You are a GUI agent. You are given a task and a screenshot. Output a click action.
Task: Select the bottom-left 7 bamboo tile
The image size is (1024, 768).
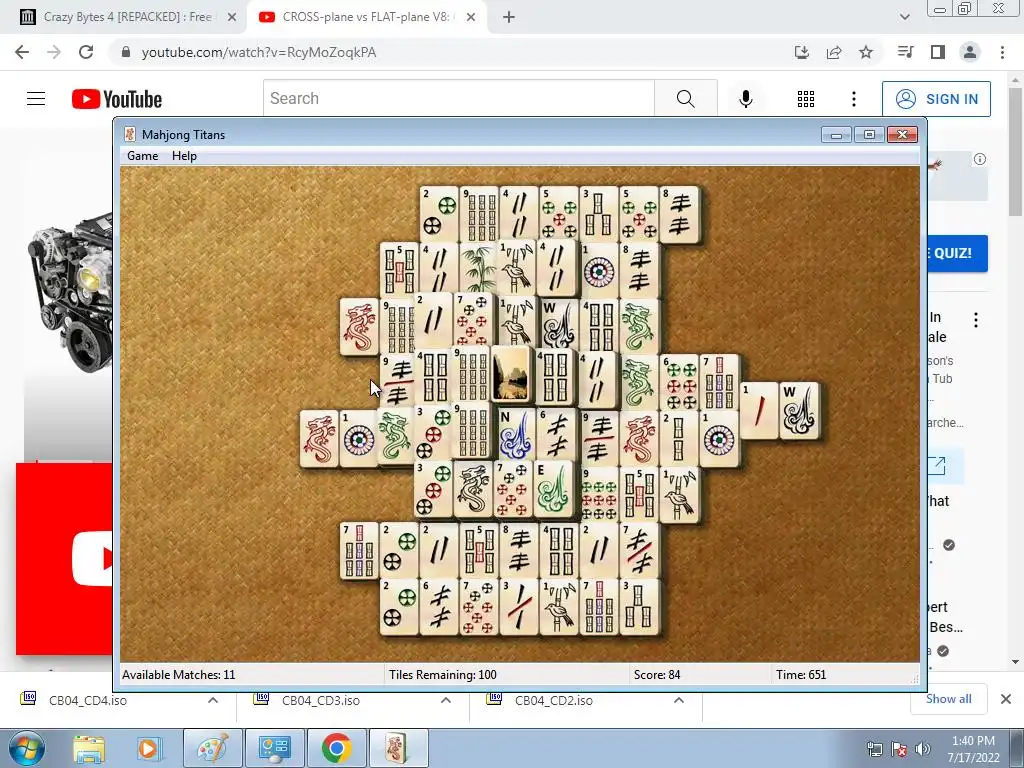[x=359, y=551]
